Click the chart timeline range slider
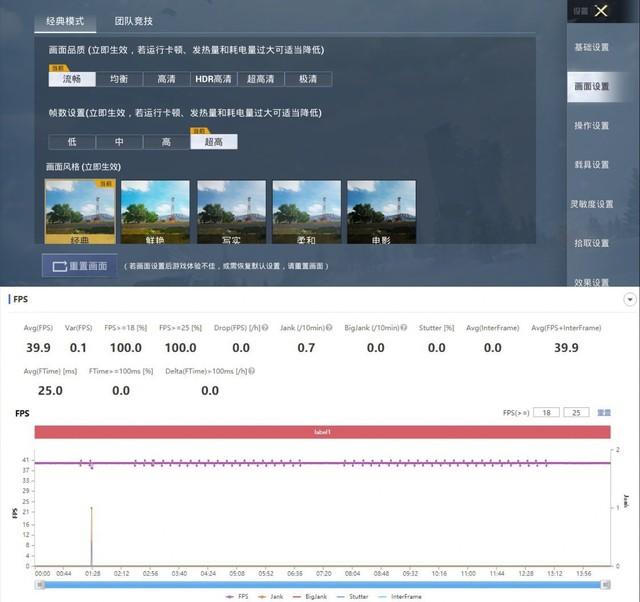Screen dimensions: 640x602 click(x=321, y=584)
